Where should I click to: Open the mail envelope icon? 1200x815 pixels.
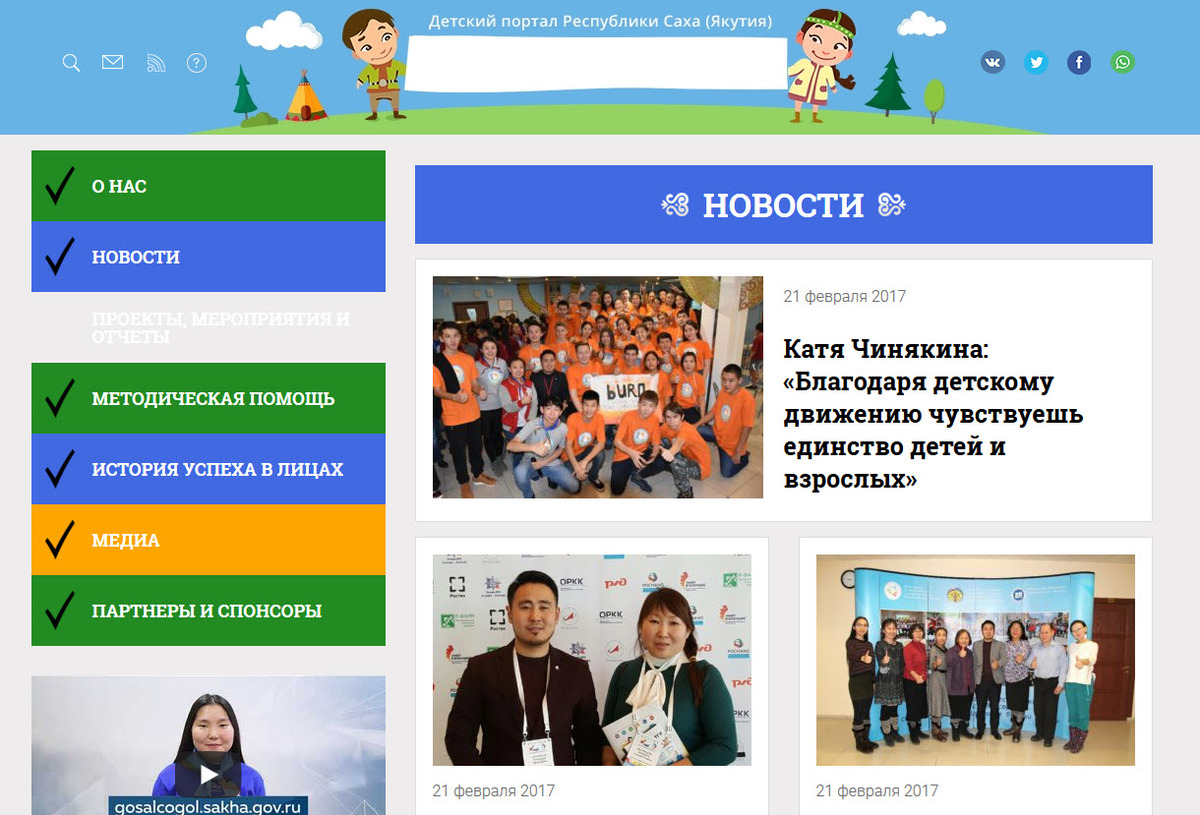click(x=112, y=63)
